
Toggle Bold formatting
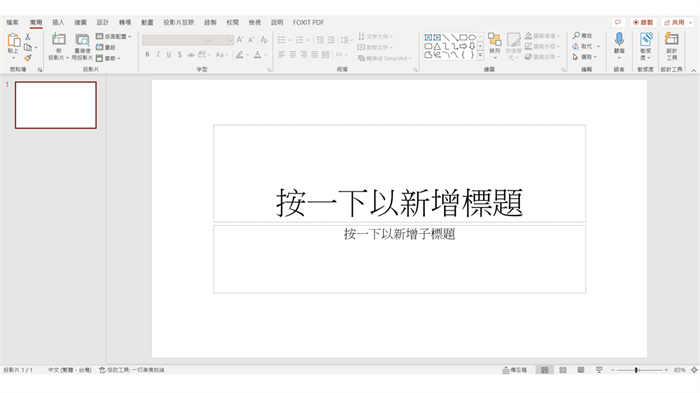click(147, 54)
